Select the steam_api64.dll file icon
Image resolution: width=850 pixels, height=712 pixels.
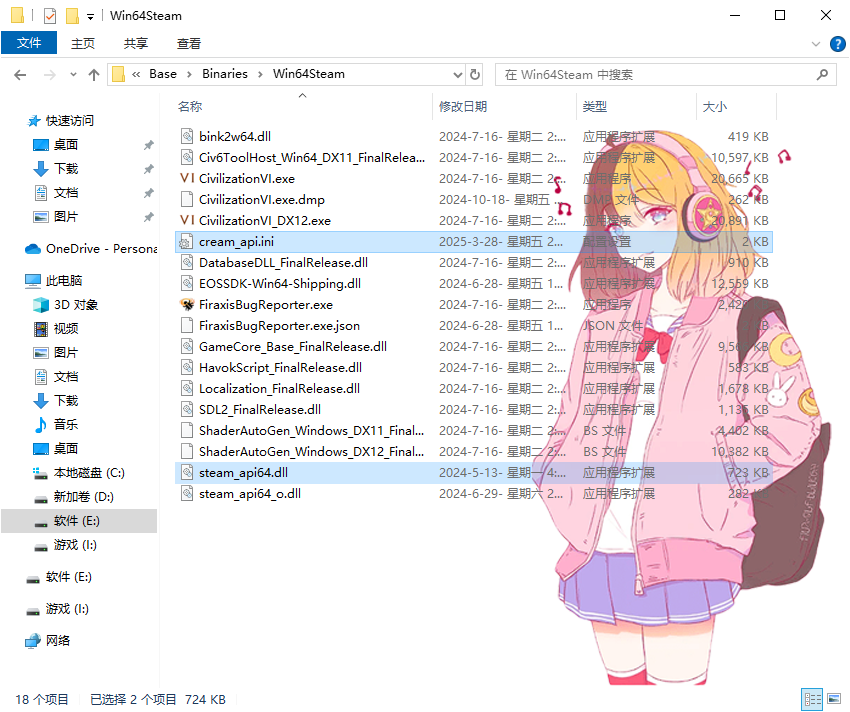click(186, 472)
